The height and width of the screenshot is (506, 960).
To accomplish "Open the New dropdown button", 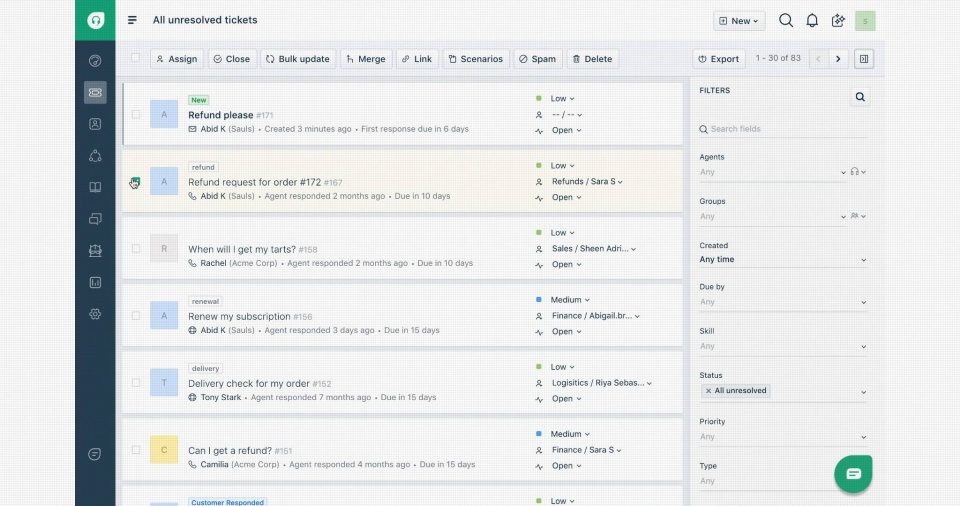I will coord(739,21).
